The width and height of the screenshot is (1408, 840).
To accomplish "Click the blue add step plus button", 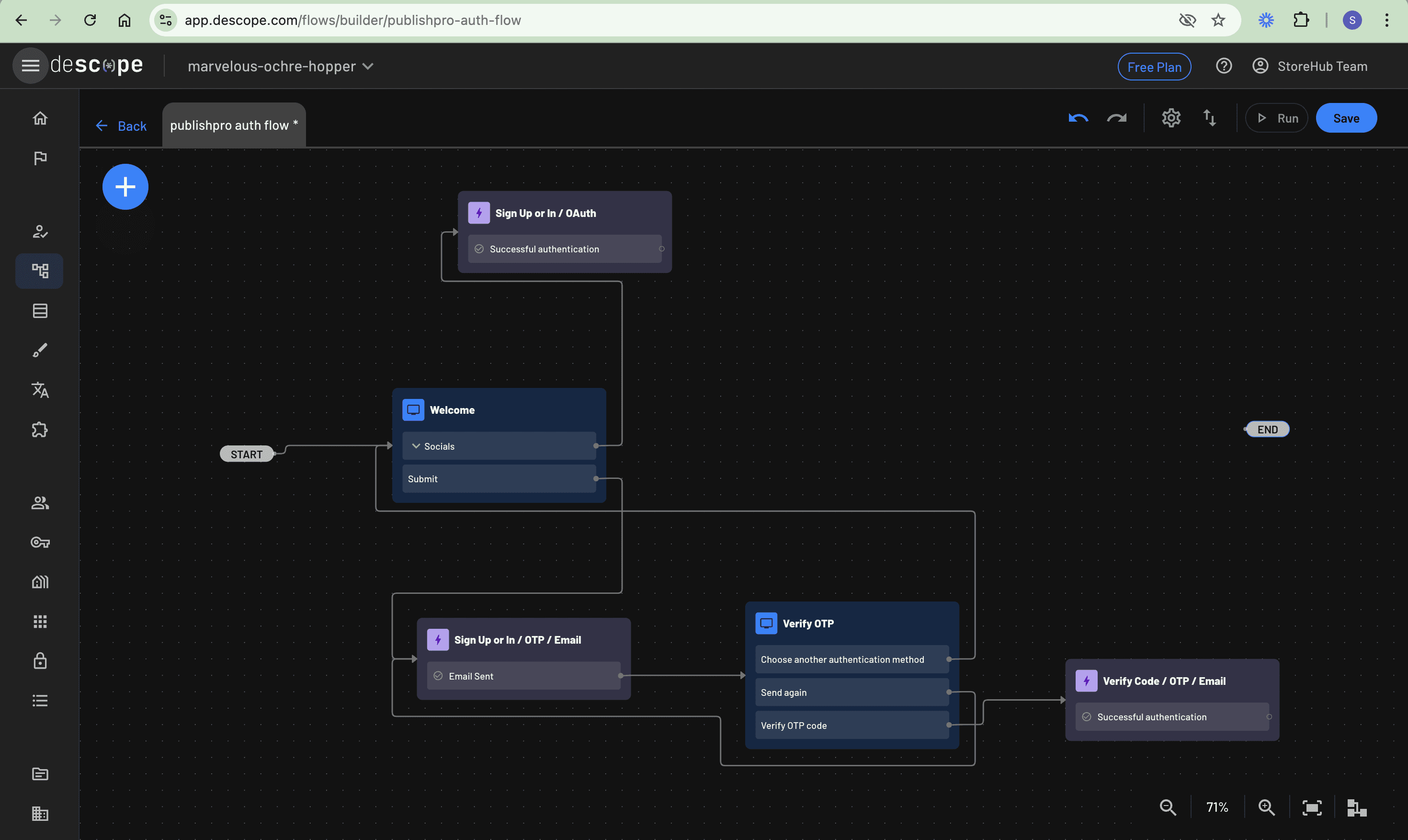I will pos(125,187).
